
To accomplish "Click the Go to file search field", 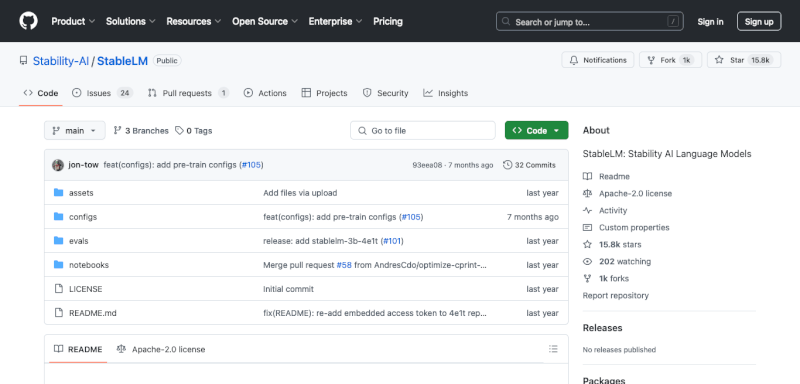I will (422, 131).
